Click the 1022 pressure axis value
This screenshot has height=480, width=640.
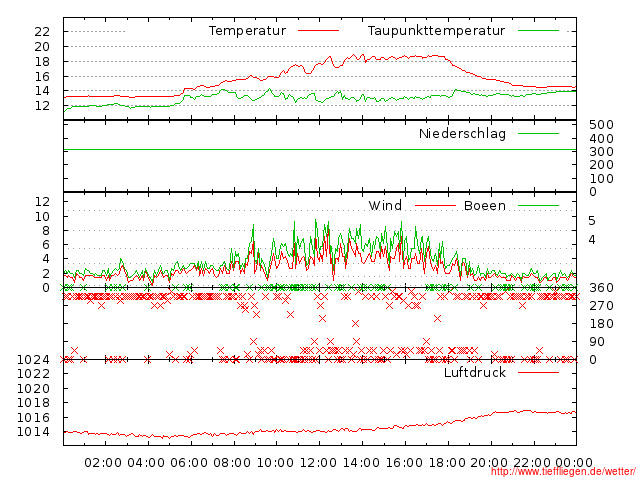click(x=33, y=373)
